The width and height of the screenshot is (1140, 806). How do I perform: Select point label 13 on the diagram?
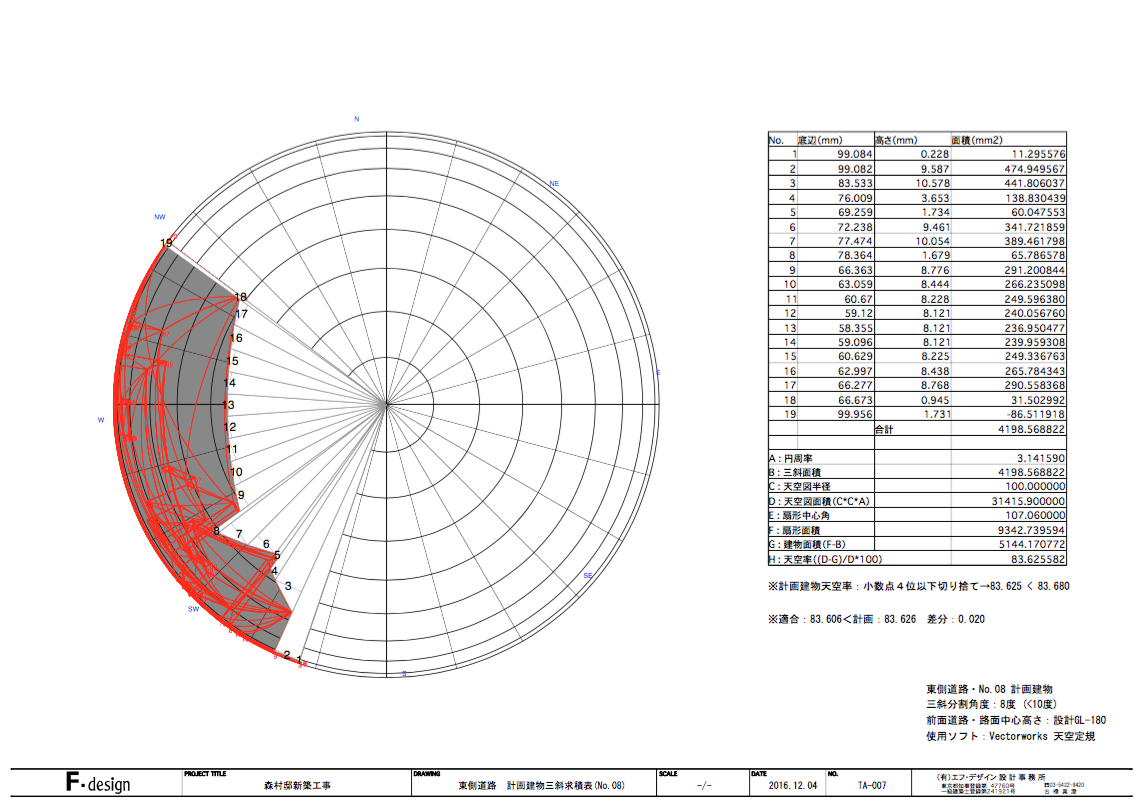click(x=228, y=405)
